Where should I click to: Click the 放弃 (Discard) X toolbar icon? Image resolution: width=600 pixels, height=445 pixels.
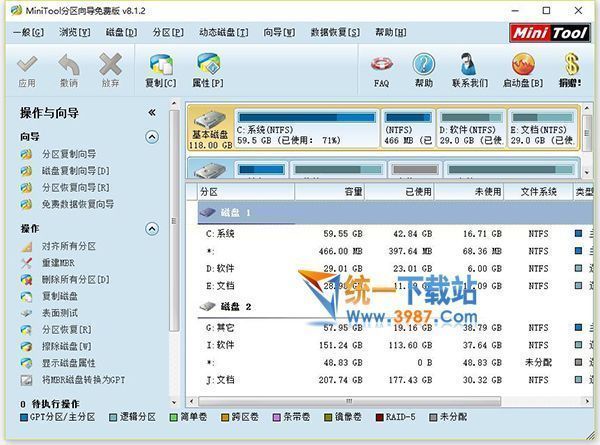point(111,65)
